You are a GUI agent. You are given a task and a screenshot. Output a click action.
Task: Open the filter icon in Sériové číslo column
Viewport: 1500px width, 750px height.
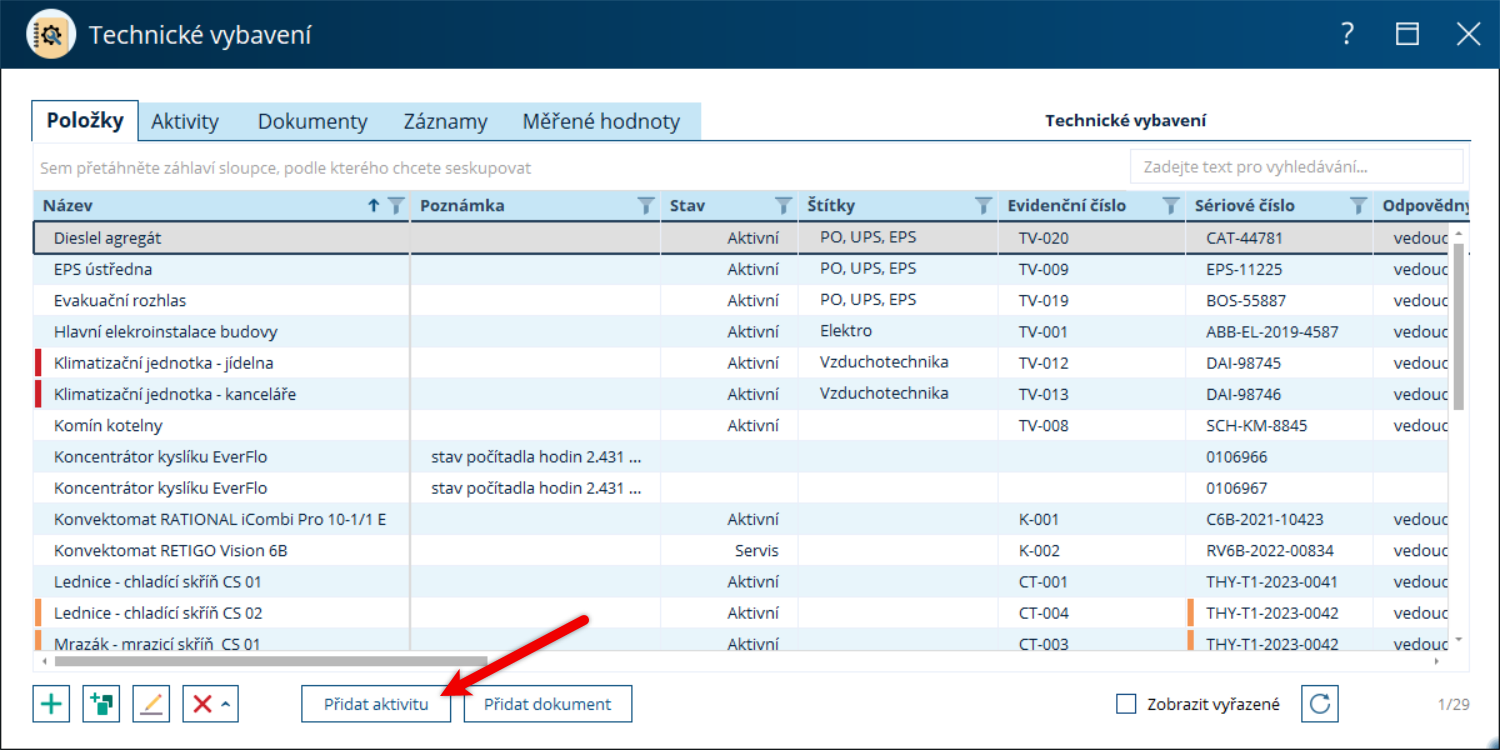tap(1358, 206)
